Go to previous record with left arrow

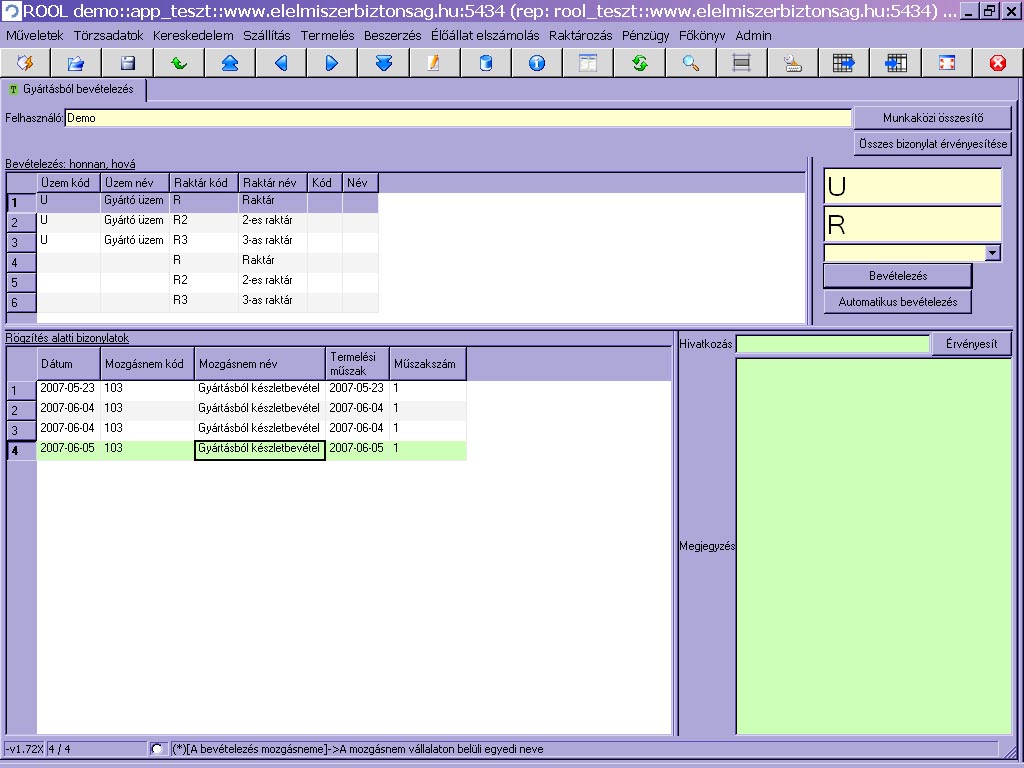(x=281, y=63)
